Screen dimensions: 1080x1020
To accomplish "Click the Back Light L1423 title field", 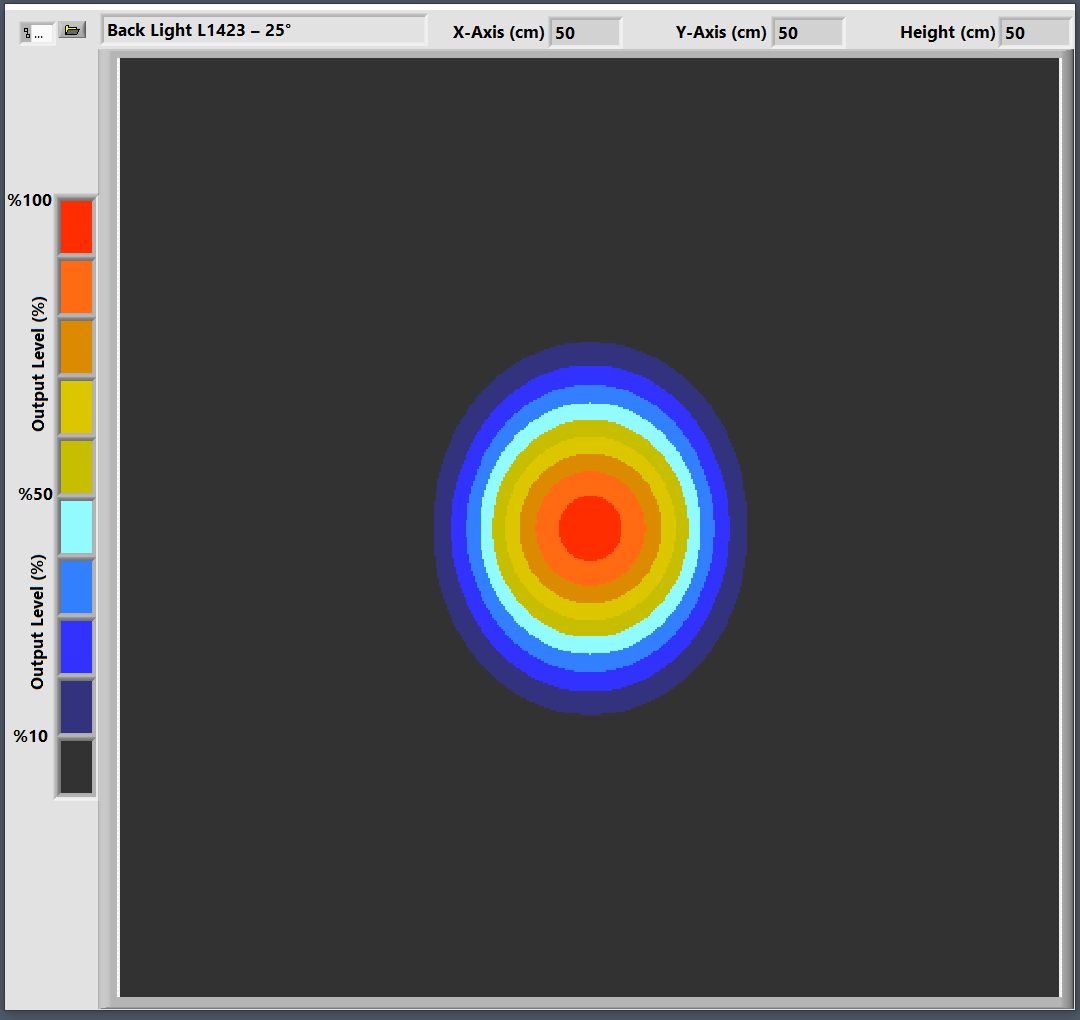I will [263, 31].
